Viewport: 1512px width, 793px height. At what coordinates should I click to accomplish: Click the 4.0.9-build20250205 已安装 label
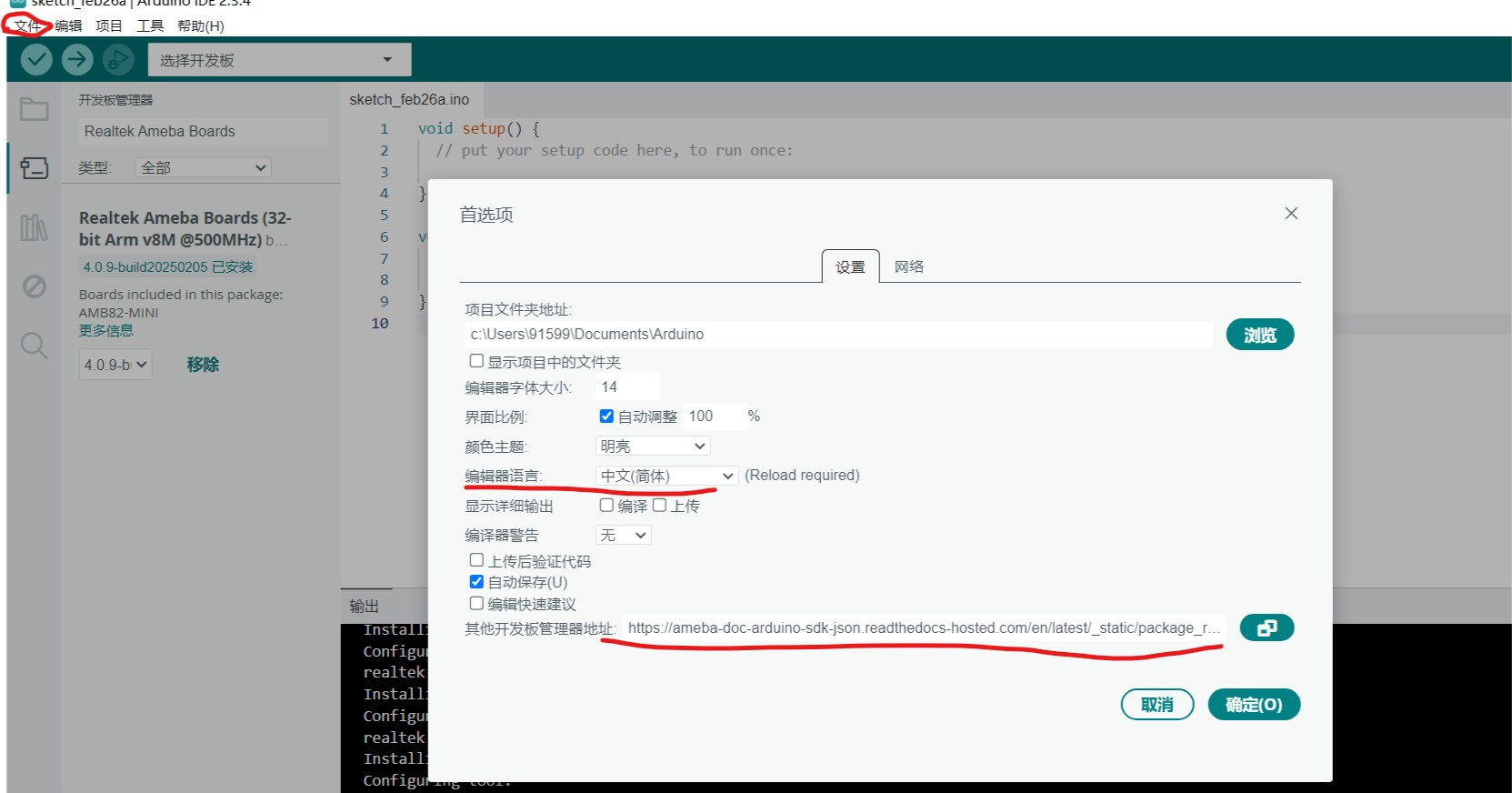coord(168,267)
